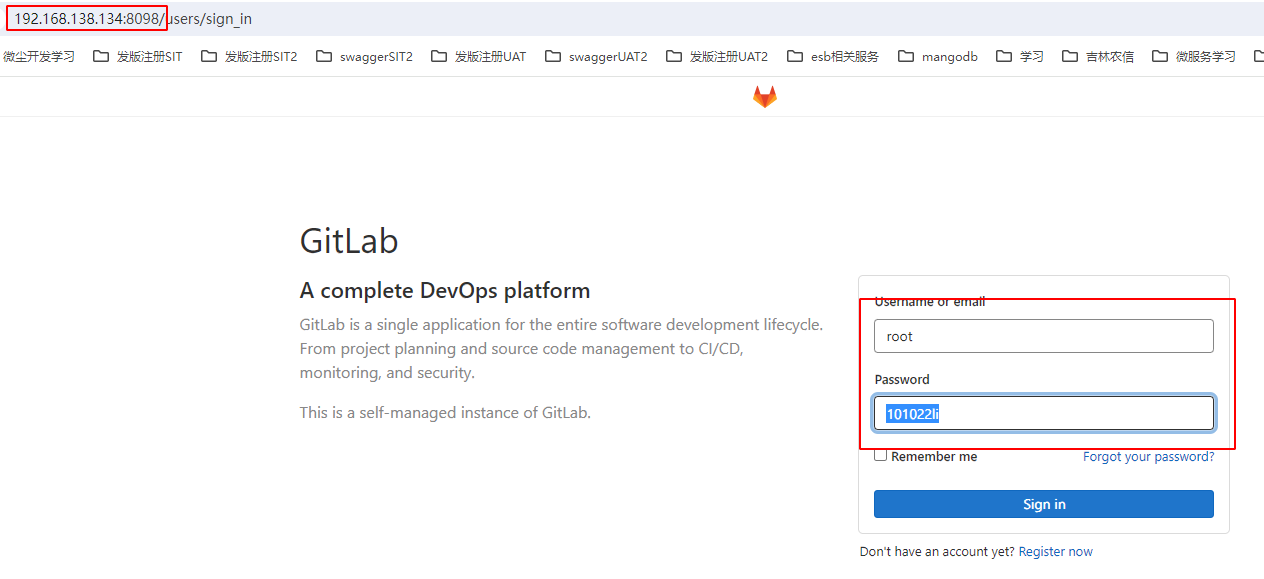Viewport: 1264px width, 579px height.
Task: Click the Sign in button
Action: coord(1044,504)
